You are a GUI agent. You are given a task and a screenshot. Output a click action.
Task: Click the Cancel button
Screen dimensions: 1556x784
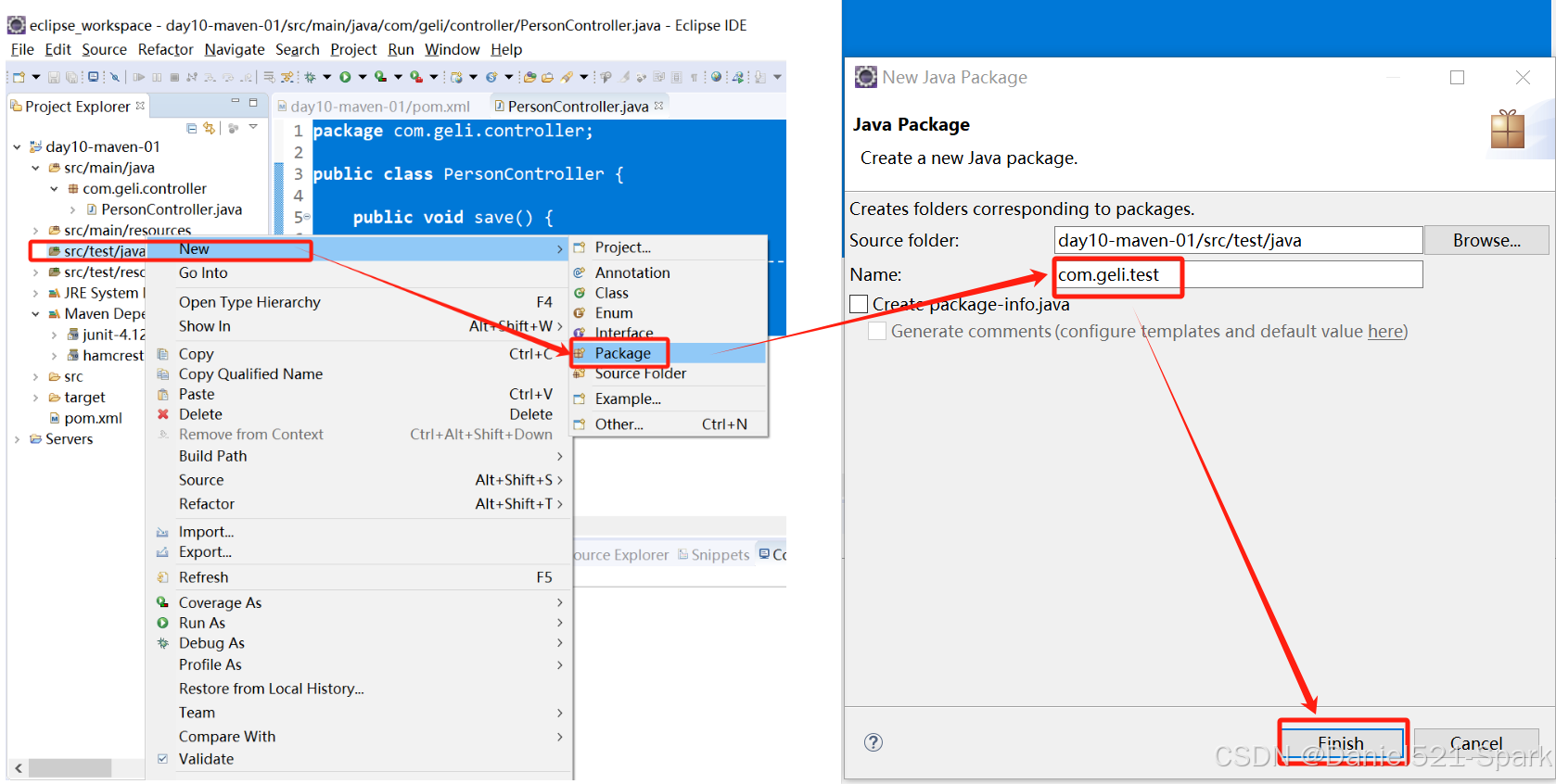(1476, 743)
